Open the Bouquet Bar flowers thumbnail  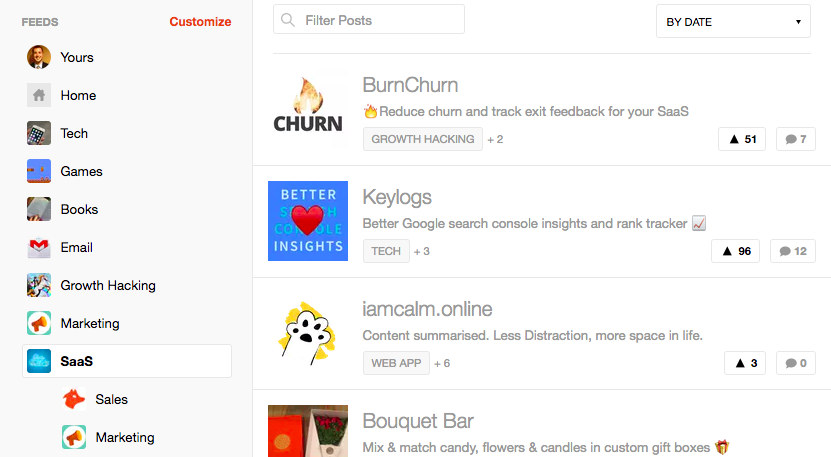[x=308, y=431]
